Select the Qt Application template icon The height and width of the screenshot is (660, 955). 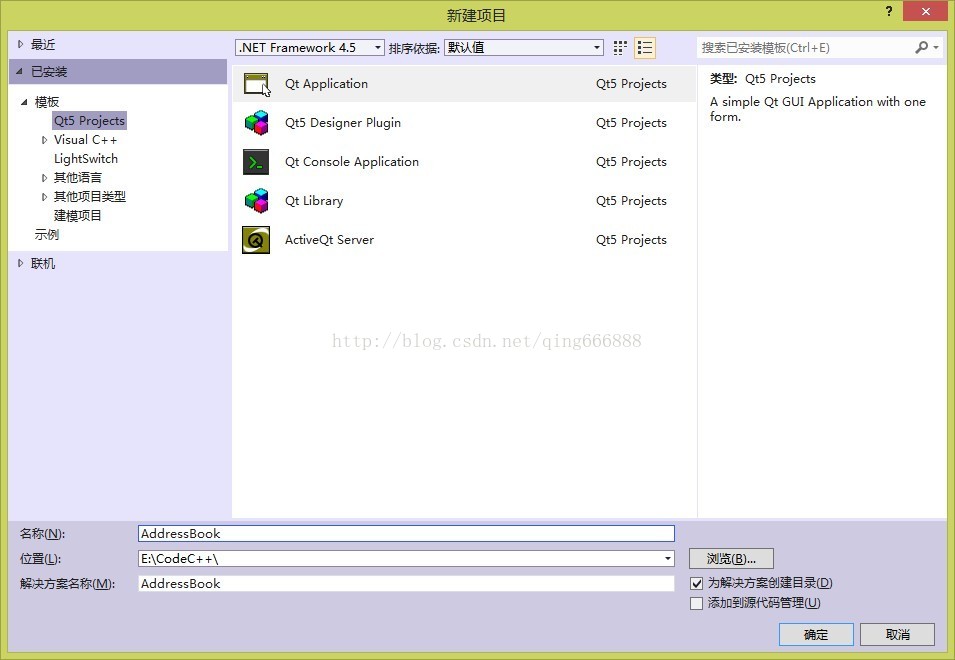(x=256, y=83)
